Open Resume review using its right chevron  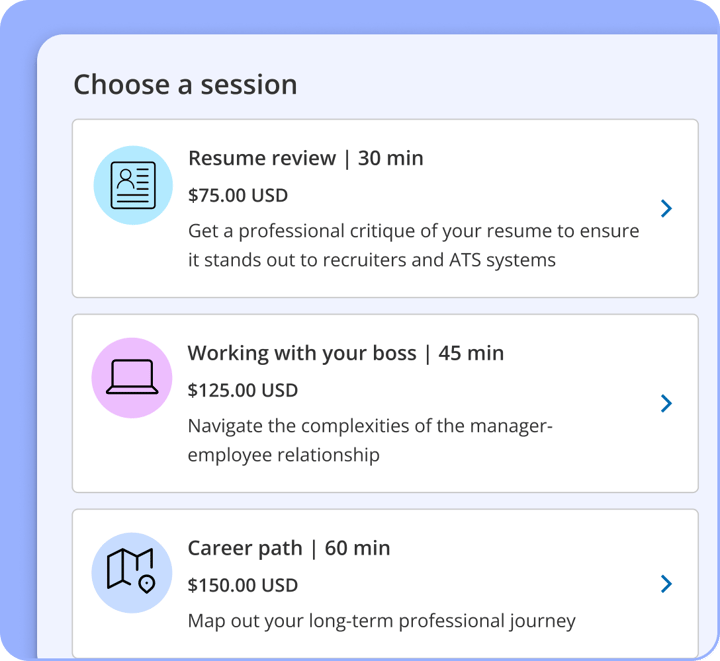666,208
